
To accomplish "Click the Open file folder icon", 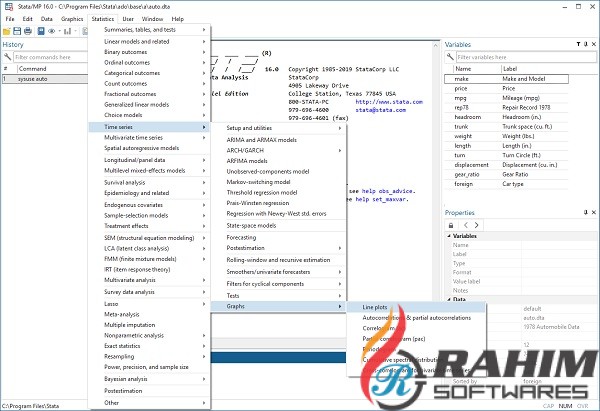I will pos(7,31).
